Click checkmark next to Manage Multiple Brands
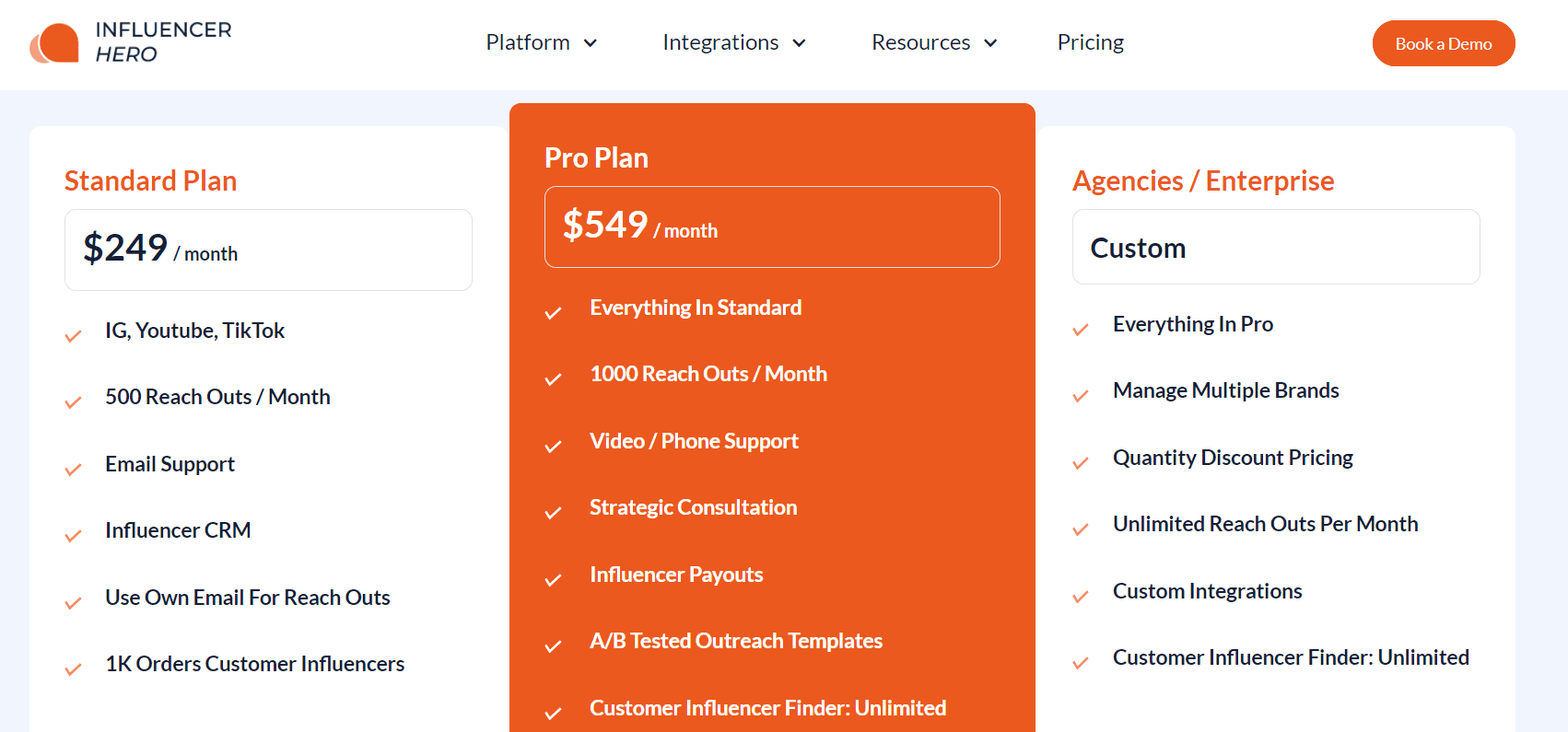Viewport: 1568px width, 732px height. tap(1081, 396)
